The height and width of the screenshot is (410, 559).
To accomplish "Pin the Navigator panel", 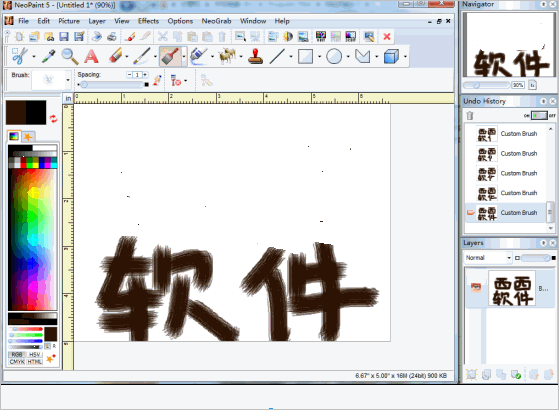I will pos(543,4).
